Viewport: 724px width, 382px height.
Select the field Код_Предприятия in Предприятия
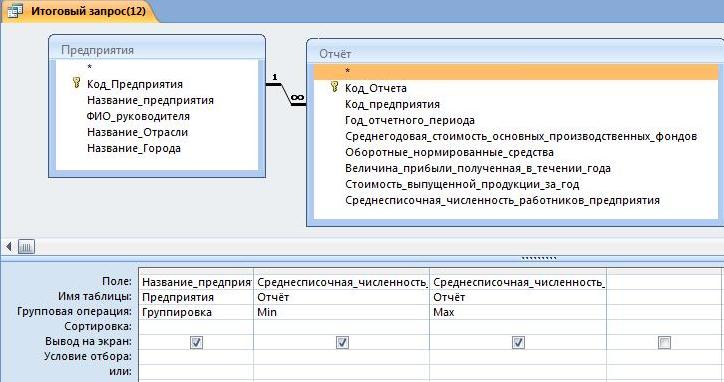(135, 84)
